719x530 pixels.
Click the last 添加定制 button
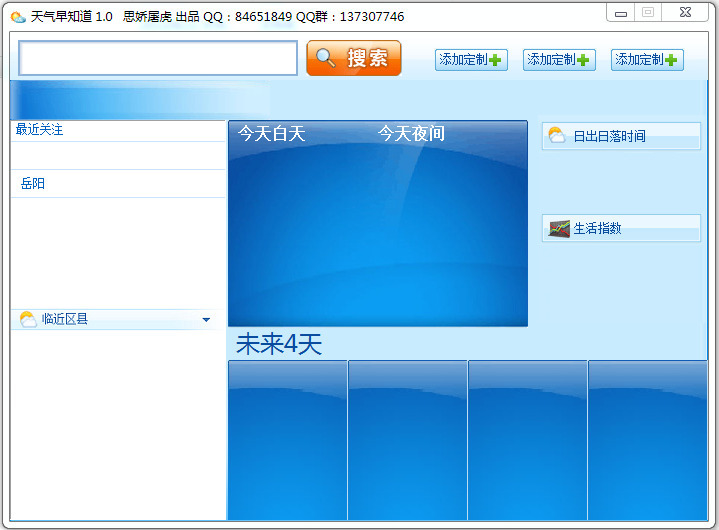click(647, 60)
